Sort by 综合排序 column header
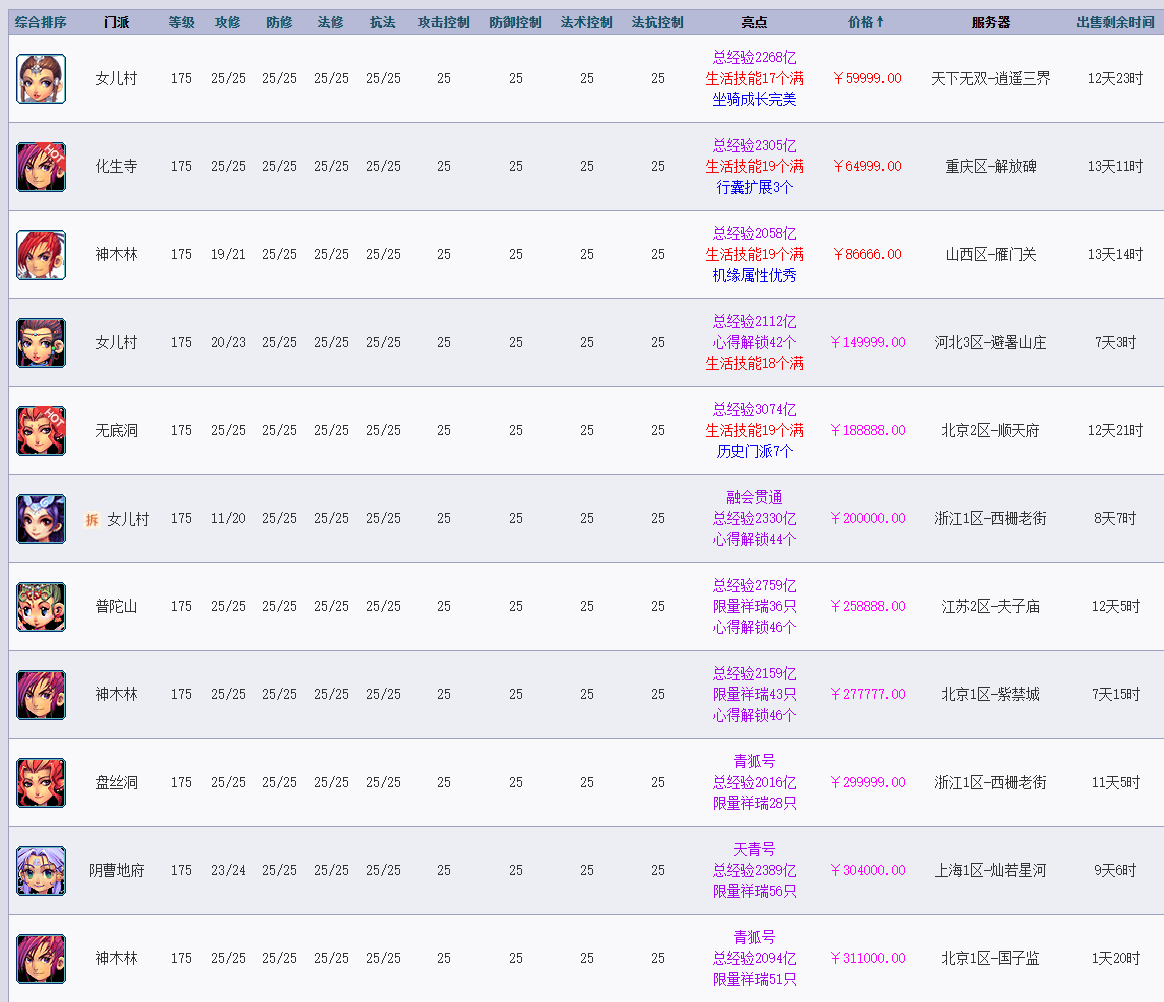 (41, 22)
